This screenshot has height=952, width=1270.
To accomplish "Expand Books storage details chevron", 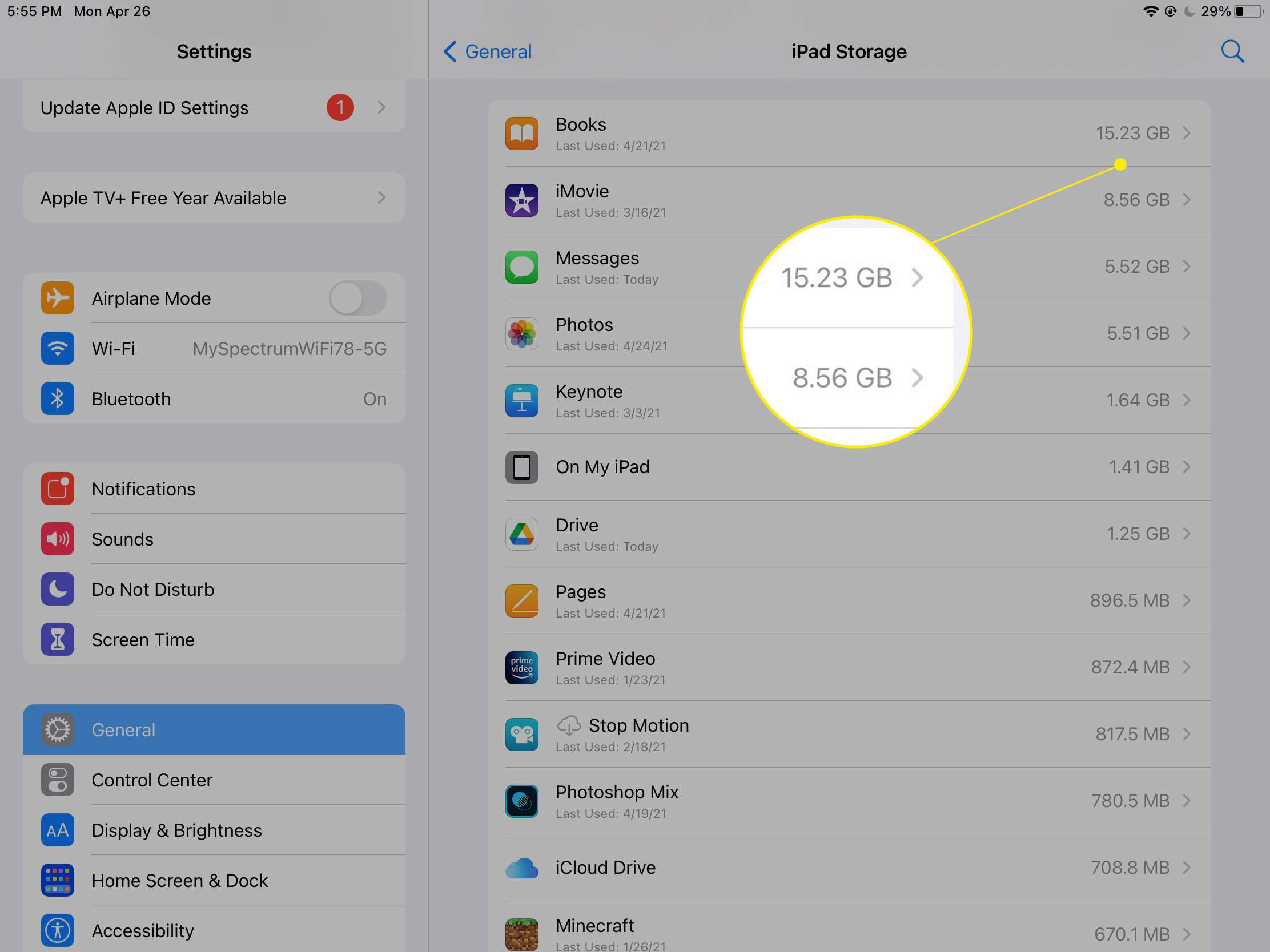I will tap(1187, 133).
